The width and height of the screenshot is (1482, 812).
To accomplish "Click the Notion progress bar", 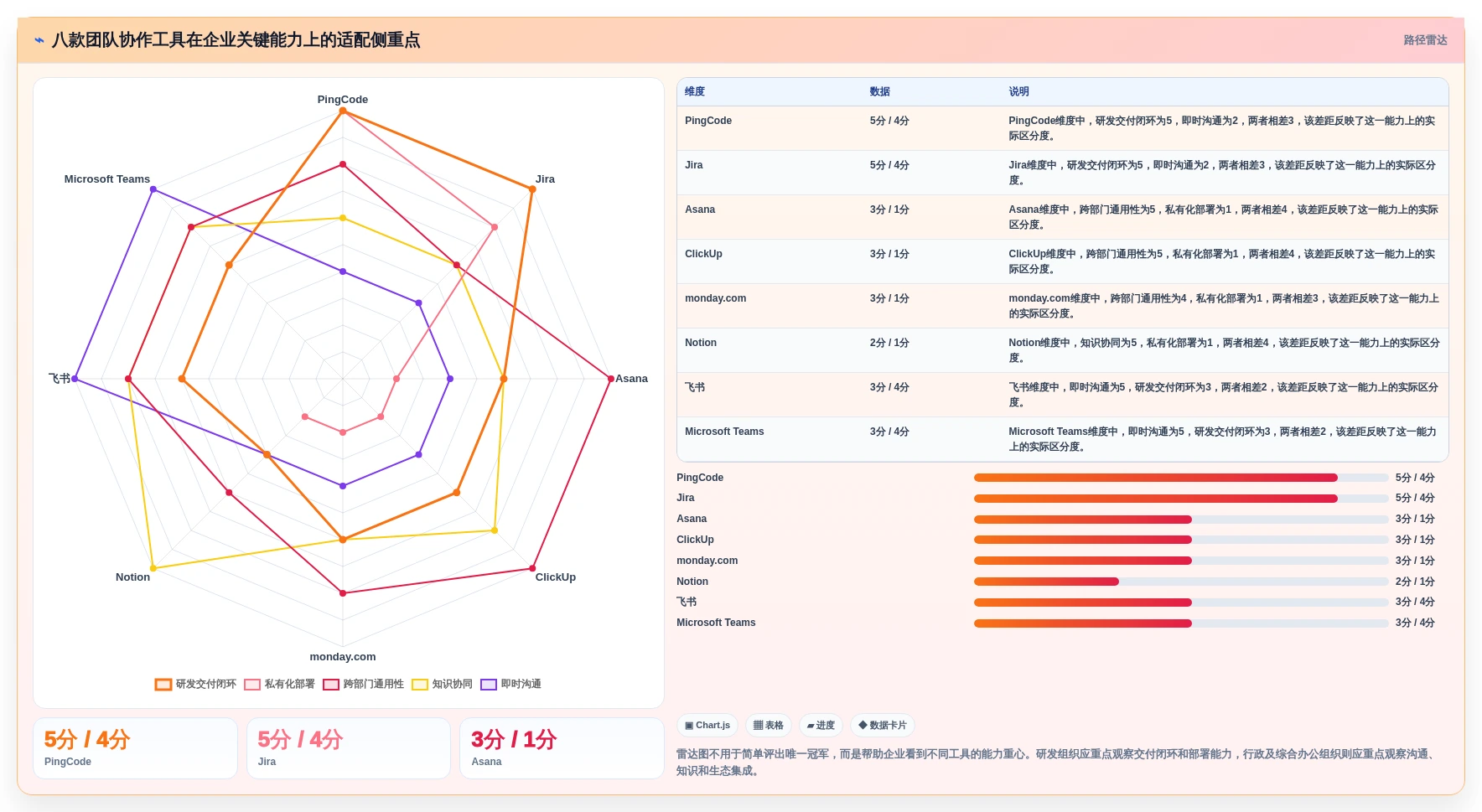I will tap(1181, 582).
